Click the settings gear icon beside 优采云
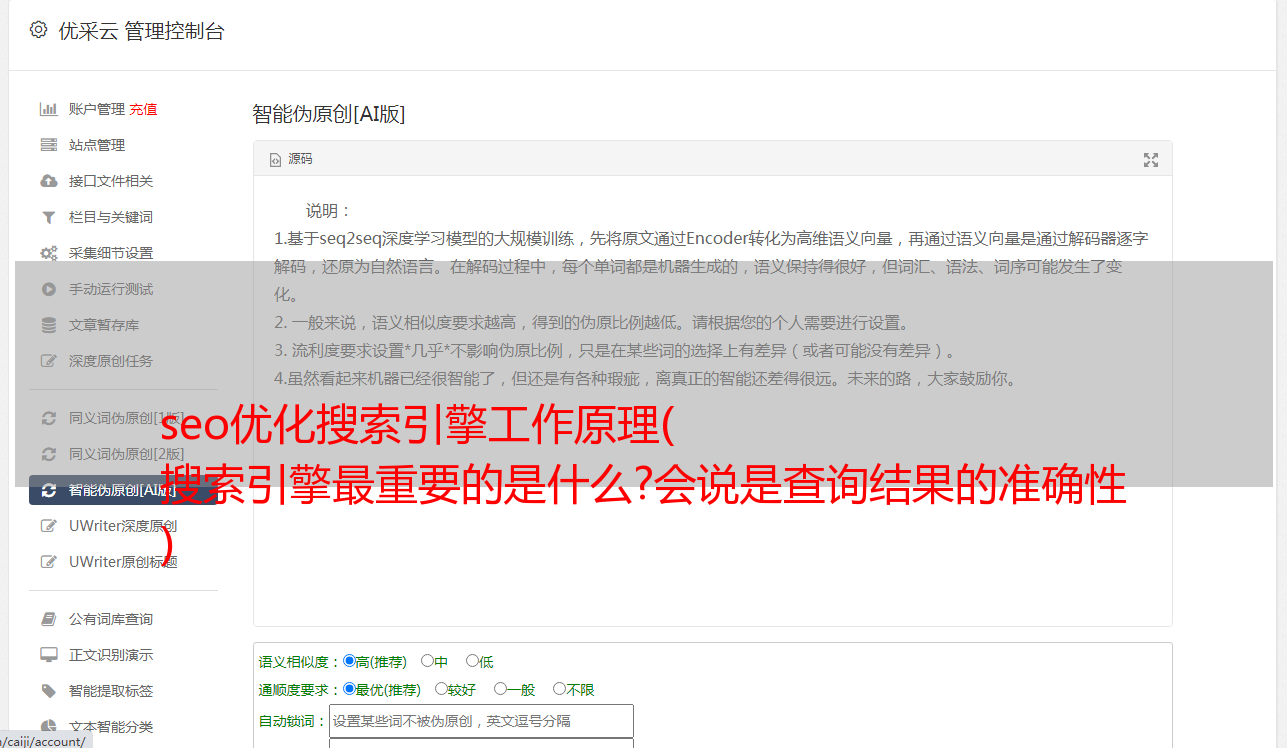The width and height of the screenshot is (1287, 748). click(38, 30)
